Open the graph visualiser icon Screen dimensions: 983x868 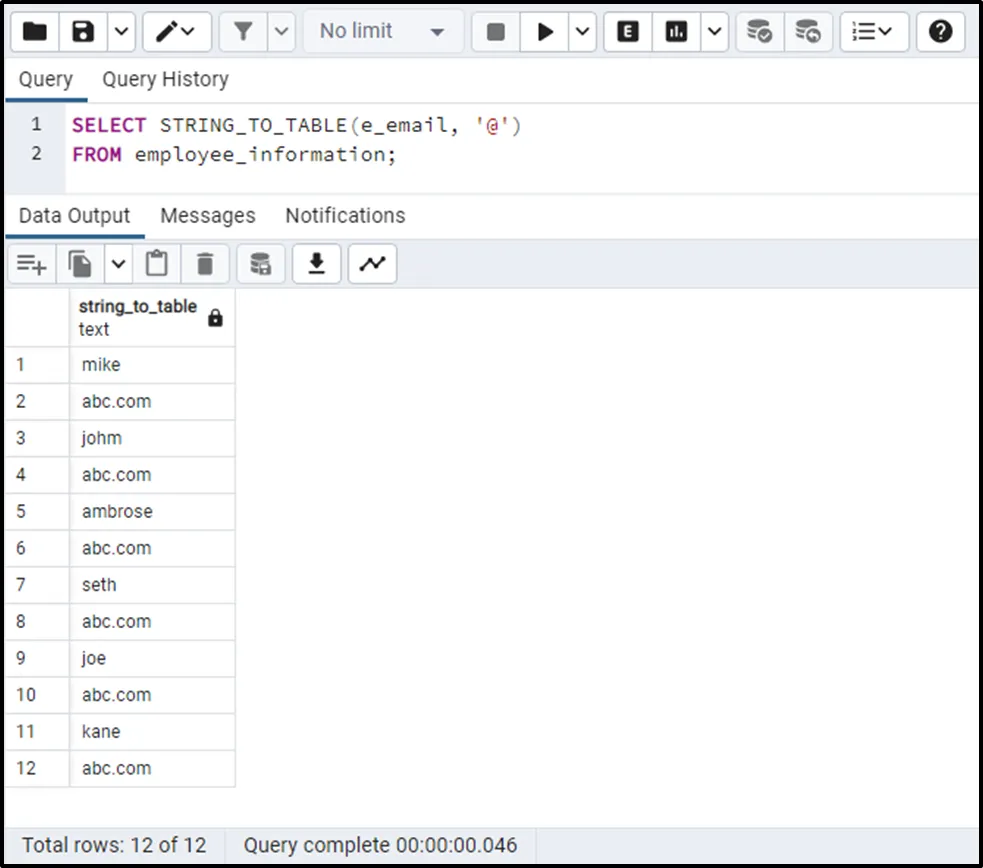pyautogui.click(x=372, y=264)
